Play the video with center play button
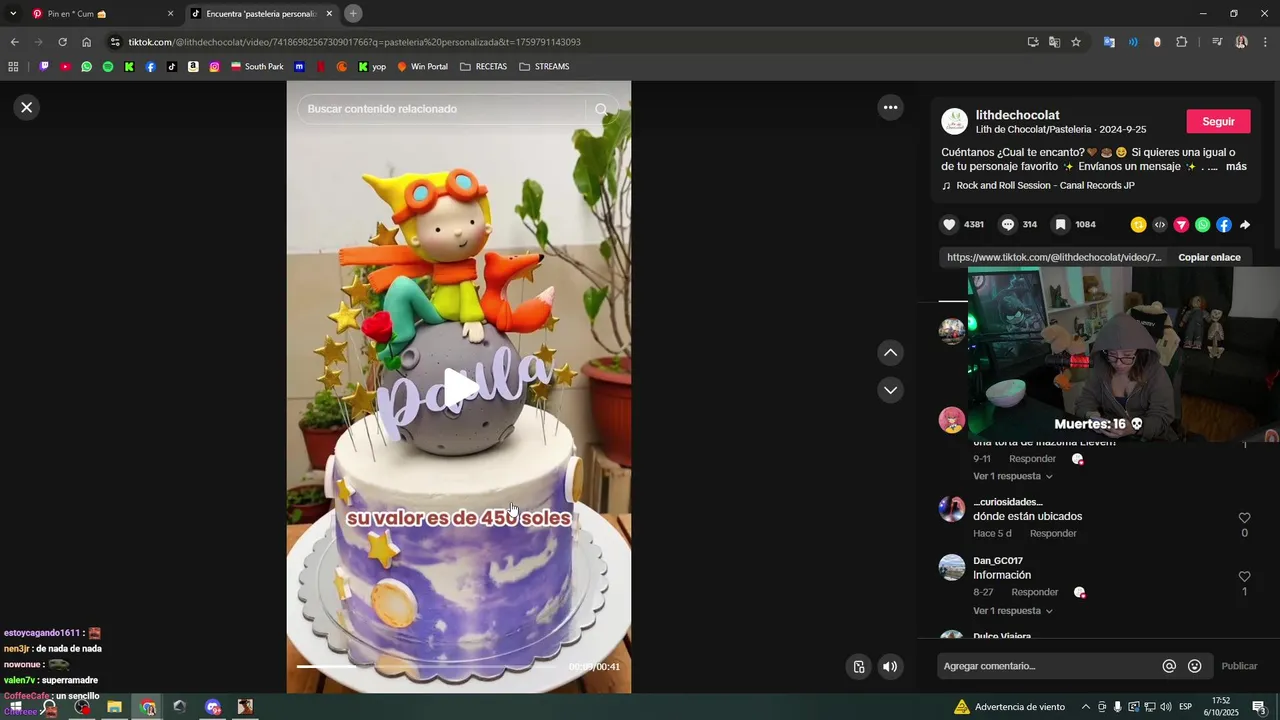This screenshot has width=1280, height=720. point(459,388)
